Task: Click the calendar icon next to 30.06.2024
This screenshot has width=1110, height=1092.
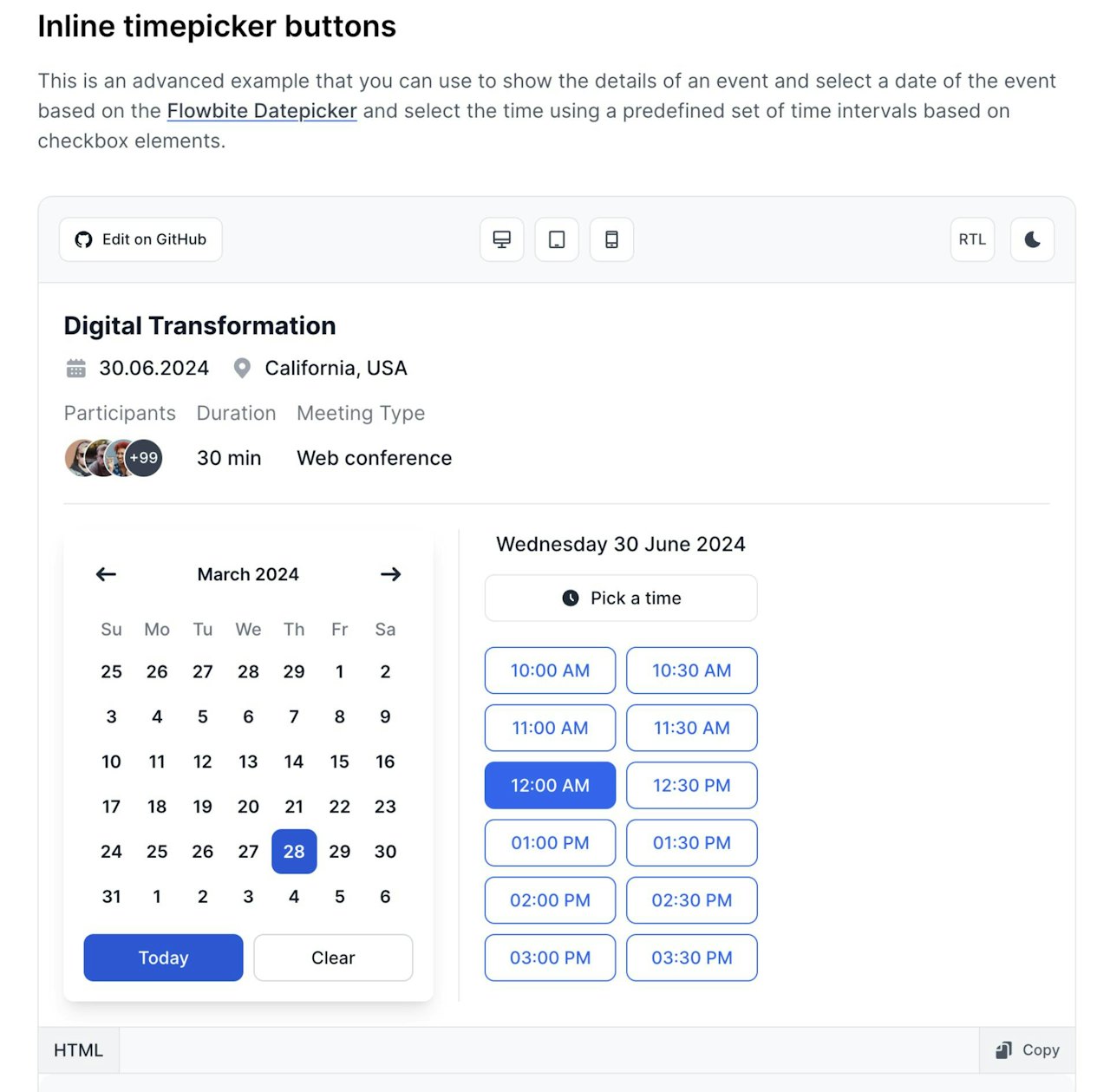Action: click(75, 368)
